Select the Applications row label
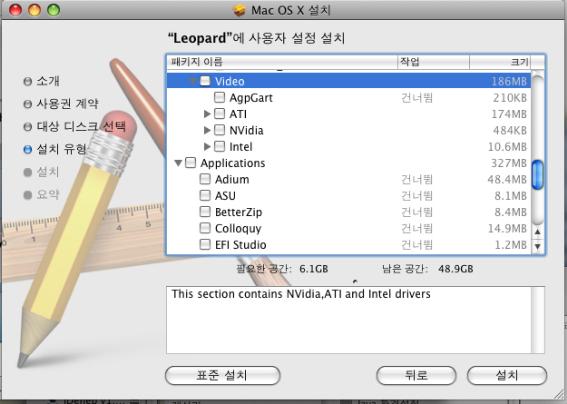The height and width of the screenshot is (404, 567). (x=233, y=163)
